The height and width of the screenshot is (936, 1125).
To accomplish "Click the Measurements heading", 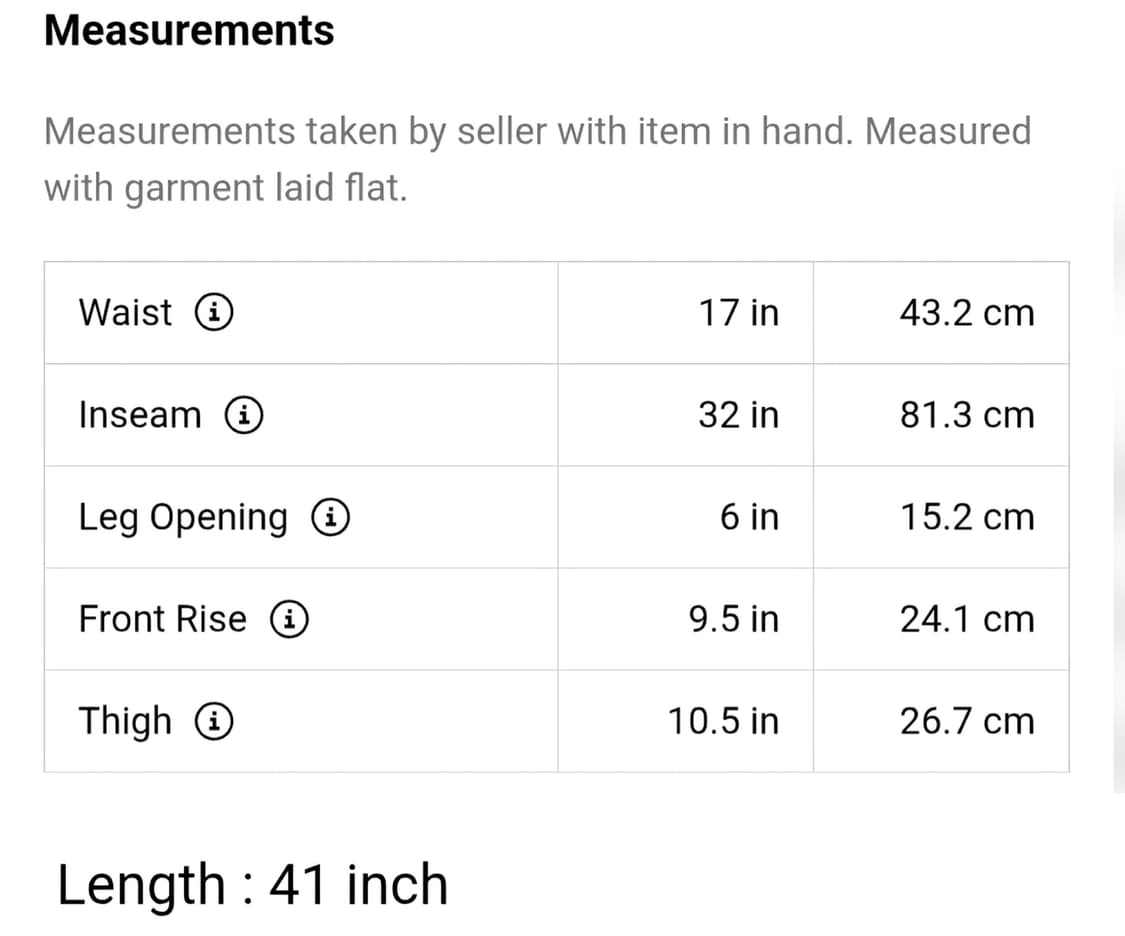I will pyautogui.click(x=189, y=30).
